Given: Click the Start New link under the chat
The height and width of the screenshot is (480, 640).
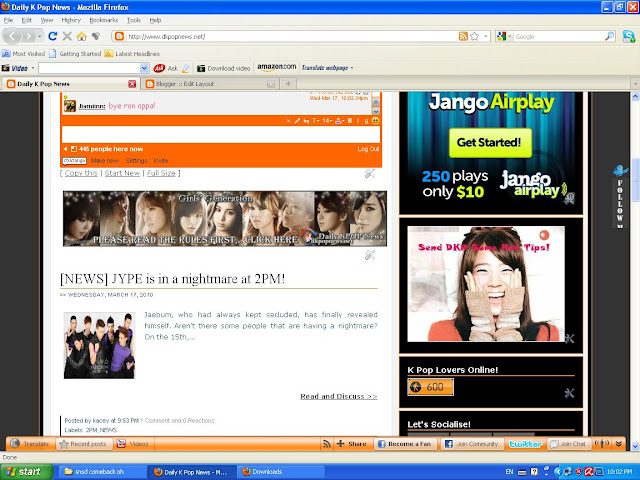Looking at the screenshot, I should point(122,173).
